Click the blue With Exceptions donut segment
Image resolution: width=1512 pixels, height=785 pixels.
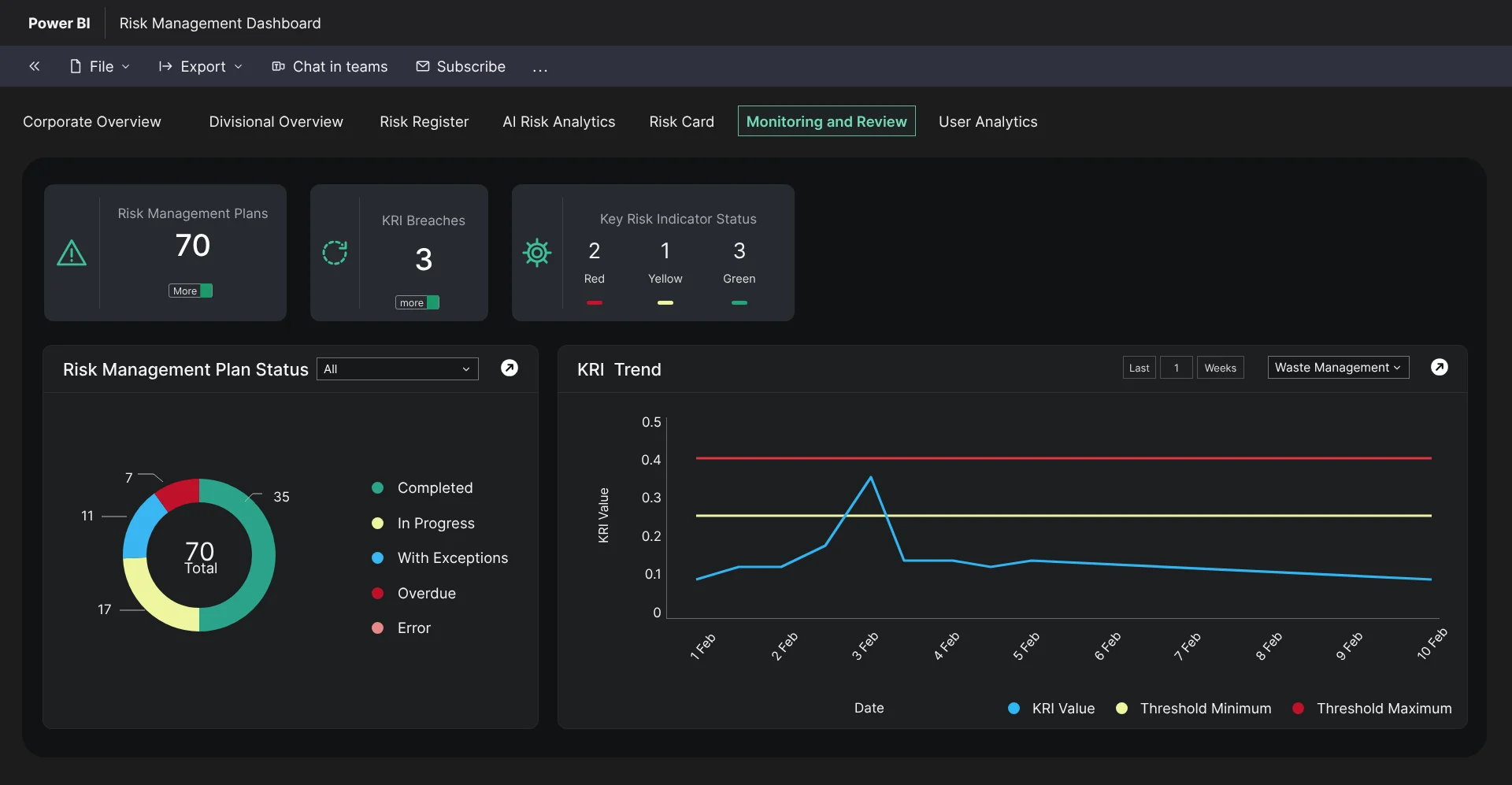140,526
